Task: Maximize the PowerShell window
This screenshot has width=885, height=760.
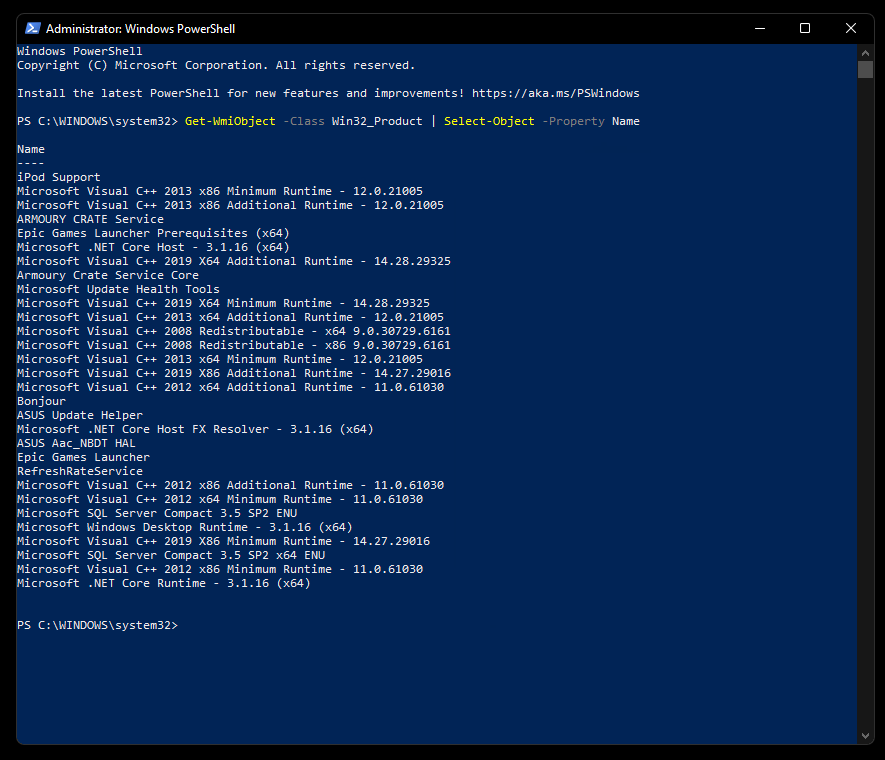Action: click(x=805, y=28)
